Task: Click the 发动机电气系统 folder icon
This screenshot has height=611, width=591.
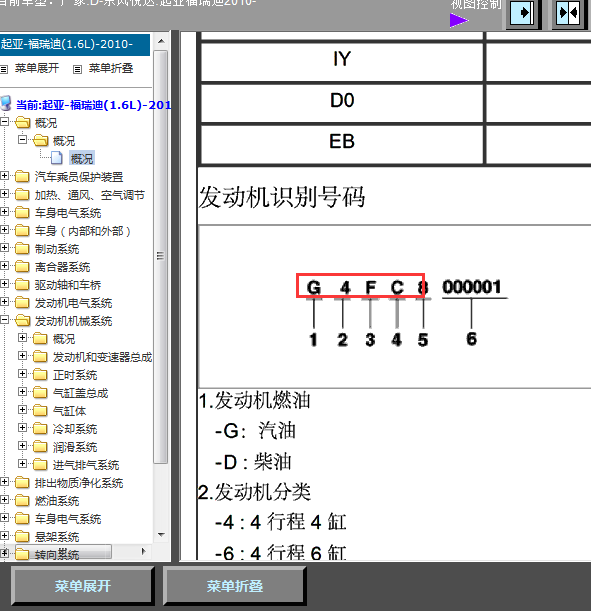Action: (22, 302)
